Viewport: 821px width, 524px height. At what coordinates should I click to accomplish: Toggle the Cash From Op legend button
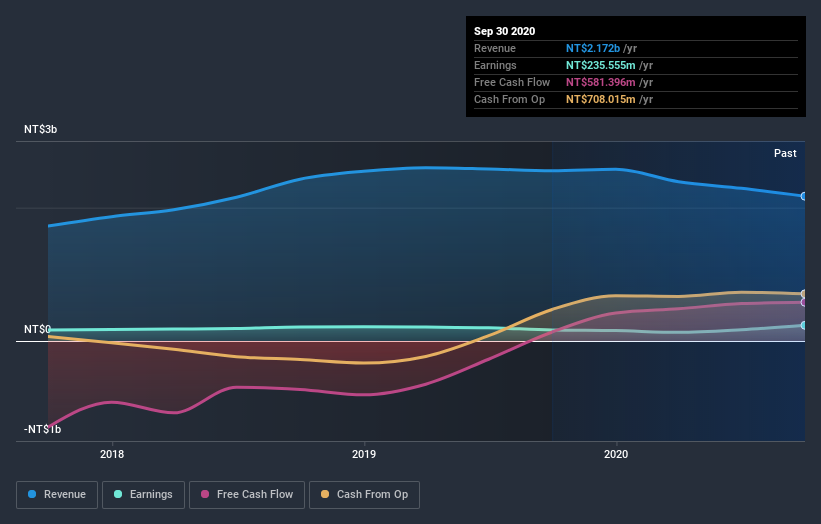pyautogui.click(x=364, y=495)
